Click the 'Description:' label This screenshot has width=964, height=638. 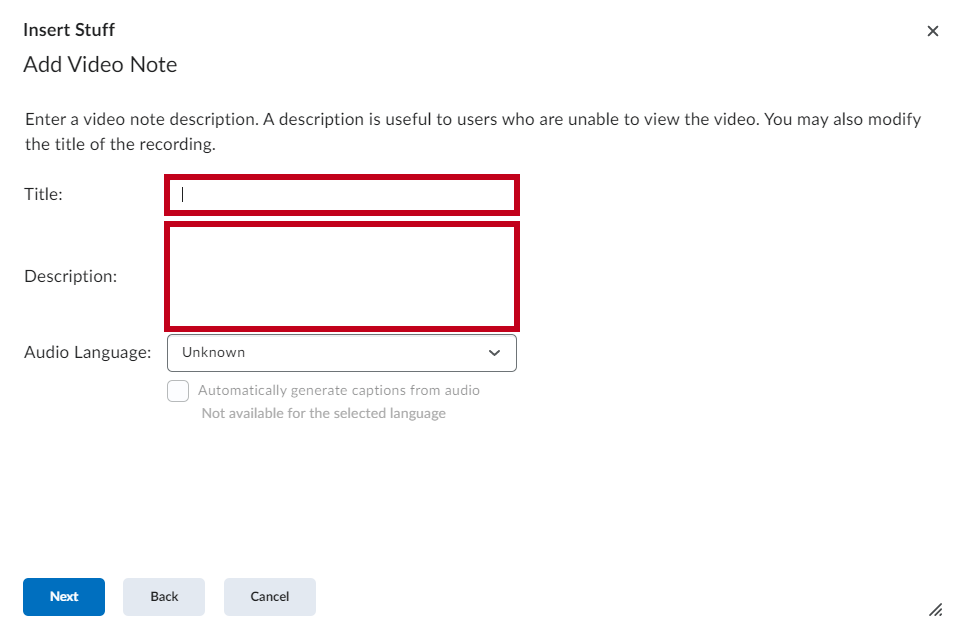pos(71,277)
